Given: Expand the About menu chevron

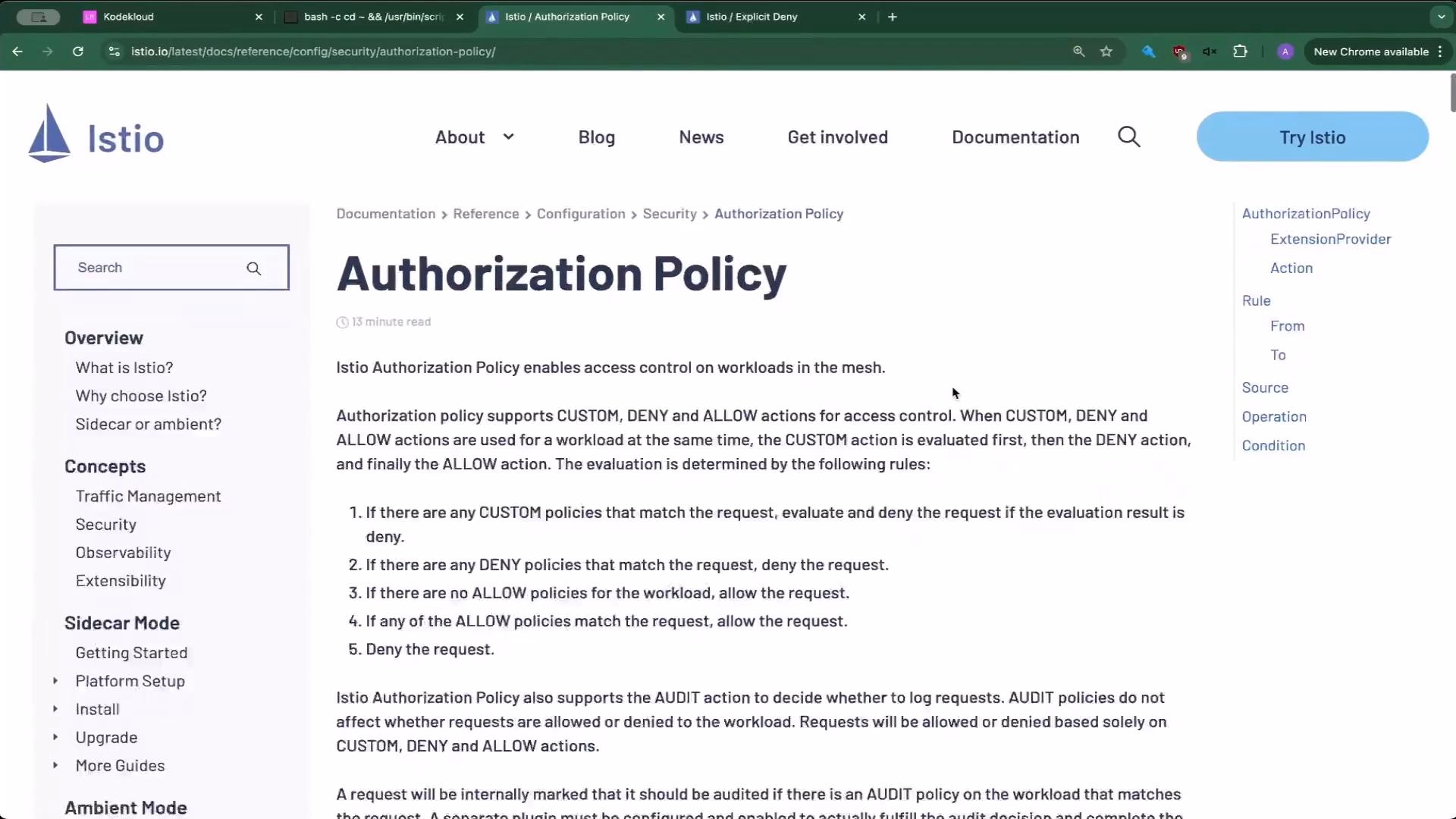Looking at the screenshot, I should 508,137.
